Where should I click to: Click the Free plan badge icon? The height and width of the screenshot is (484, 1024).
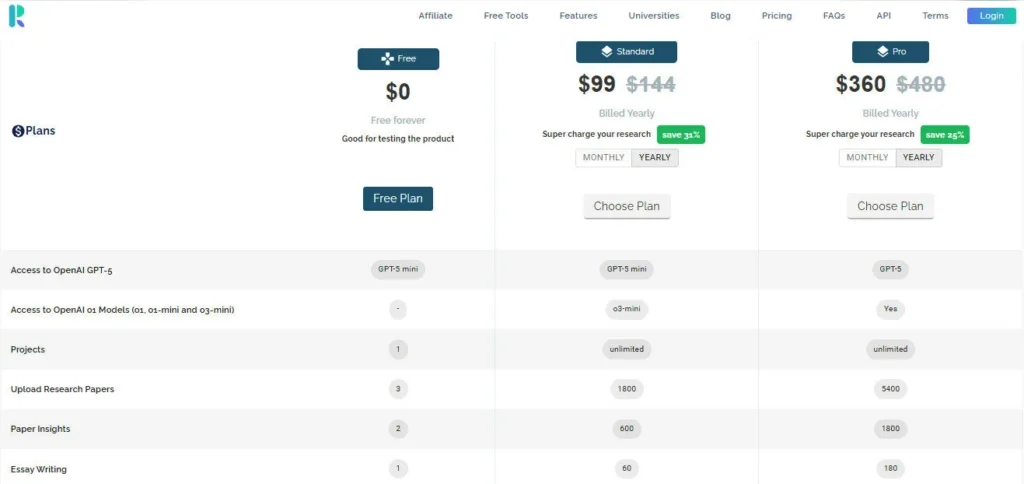pyautogui.click(x=387, y=59)
